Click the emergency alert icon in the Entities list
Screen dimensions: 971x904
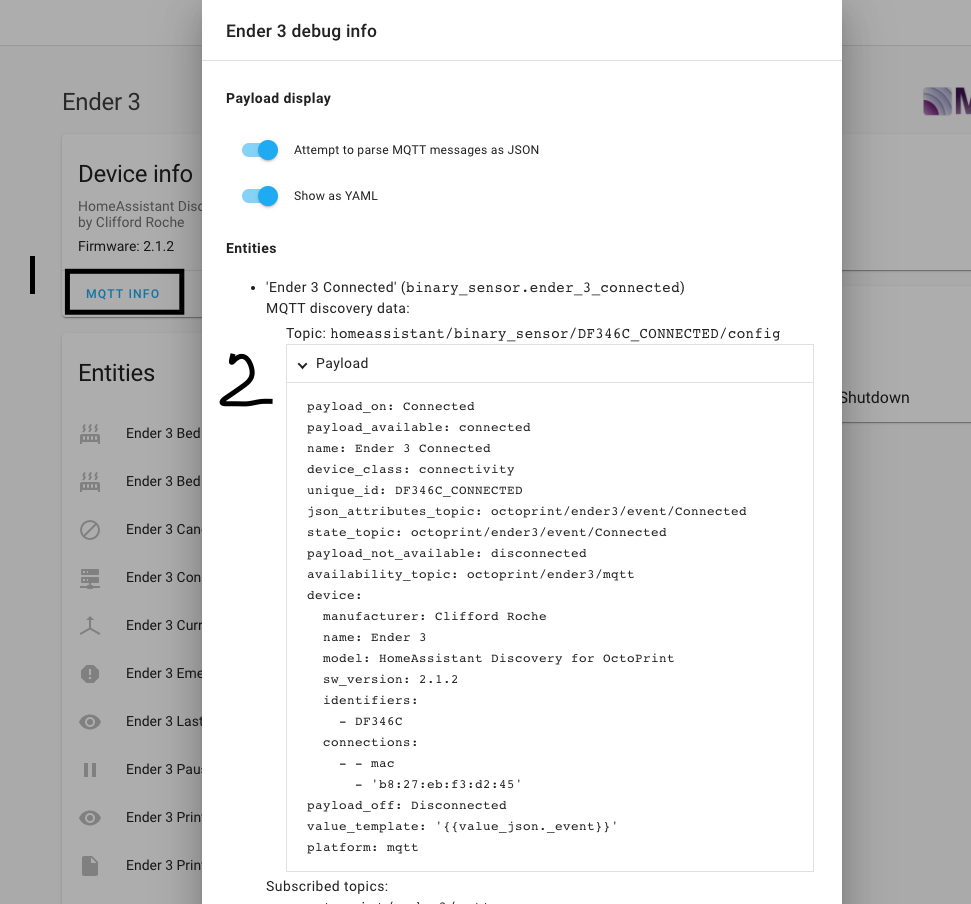click(x=89, y=673)
